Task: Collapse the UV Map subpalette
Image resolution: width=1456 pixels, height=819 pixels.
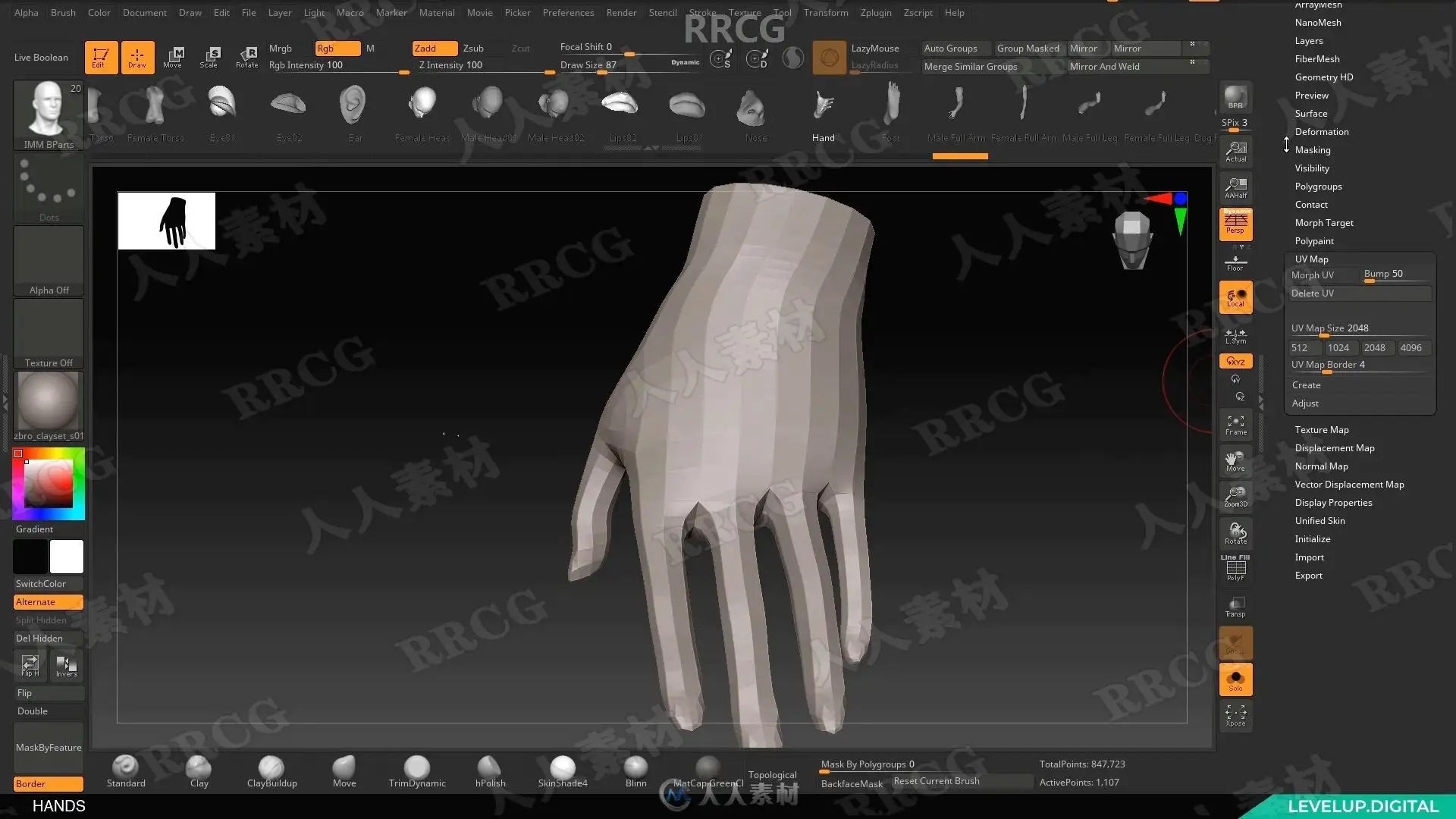Action: (x=1311, y=259)
